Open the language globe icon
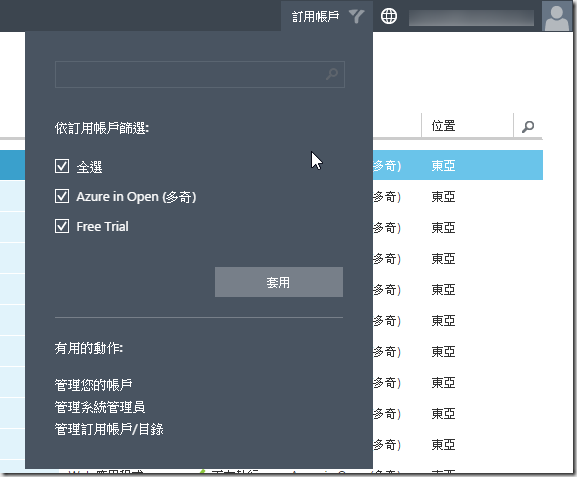577x477 pixels. click(389, 16)
